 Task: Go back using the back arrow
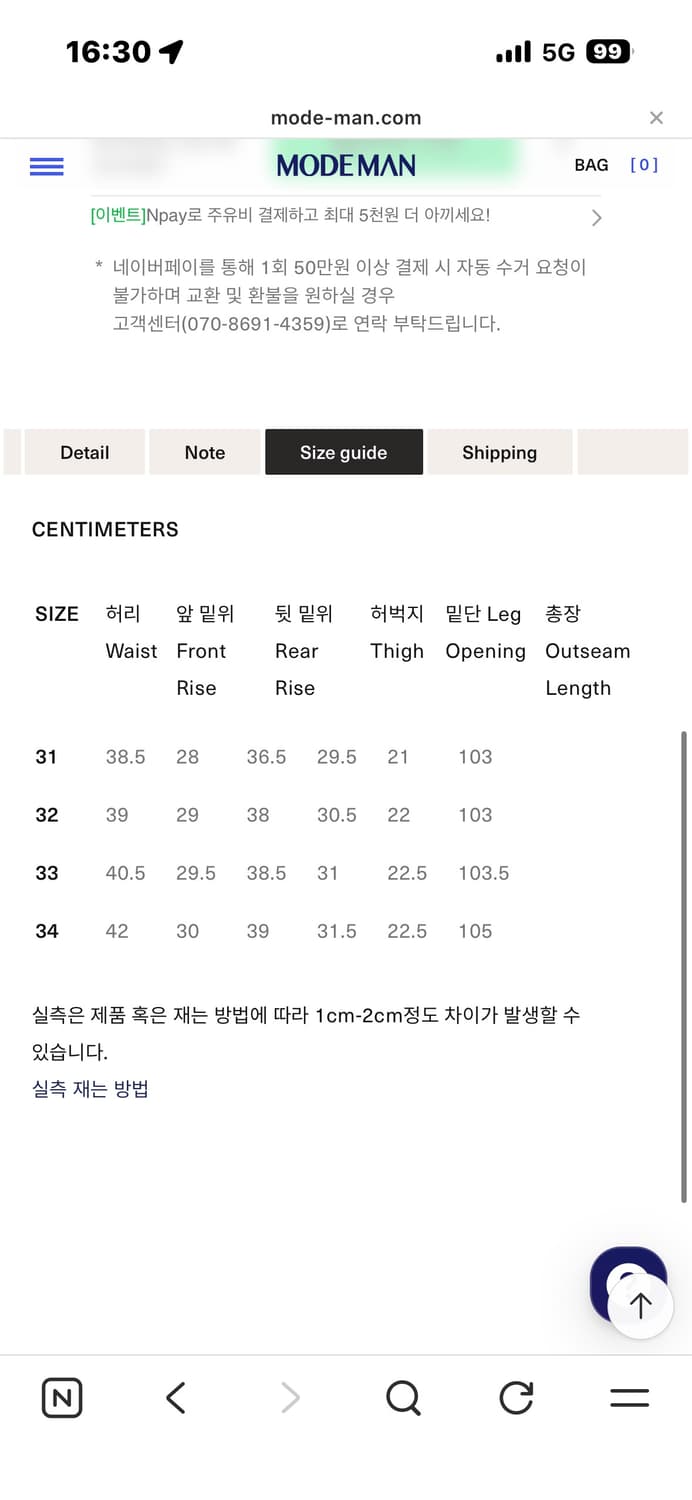coord(175,1398)
